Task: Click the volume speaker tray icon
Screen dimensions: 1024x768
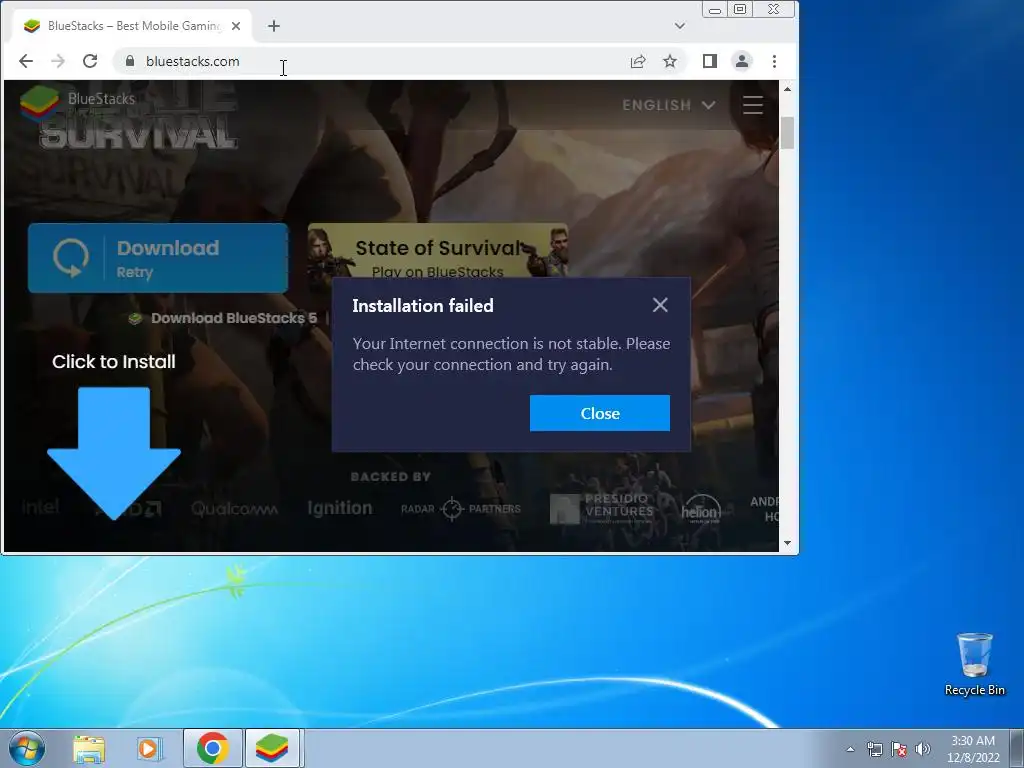Action: click(922, 749)
